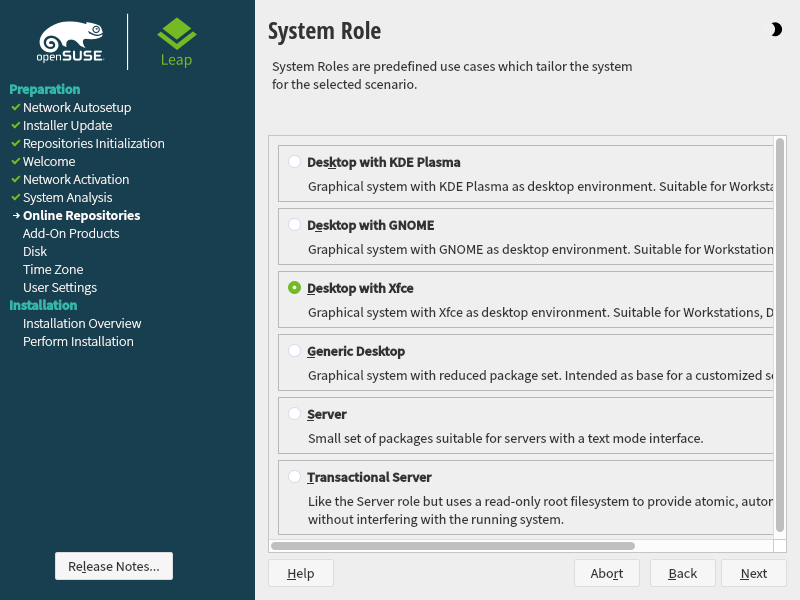Choose the Server system role

click(294, 413)
